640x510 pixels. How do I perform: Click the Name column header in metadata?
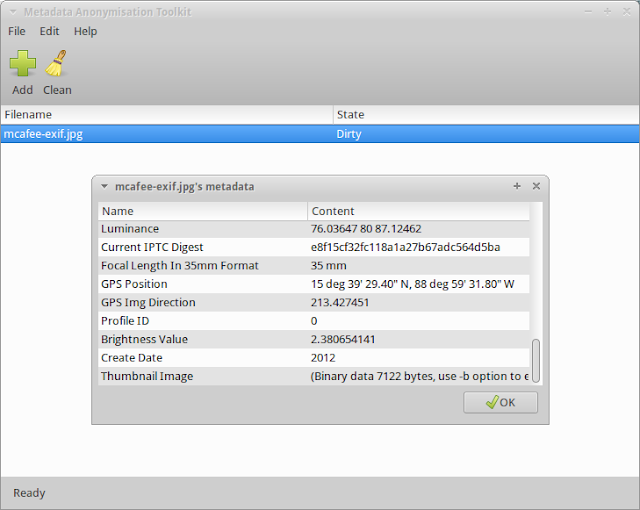pos(203,211)
